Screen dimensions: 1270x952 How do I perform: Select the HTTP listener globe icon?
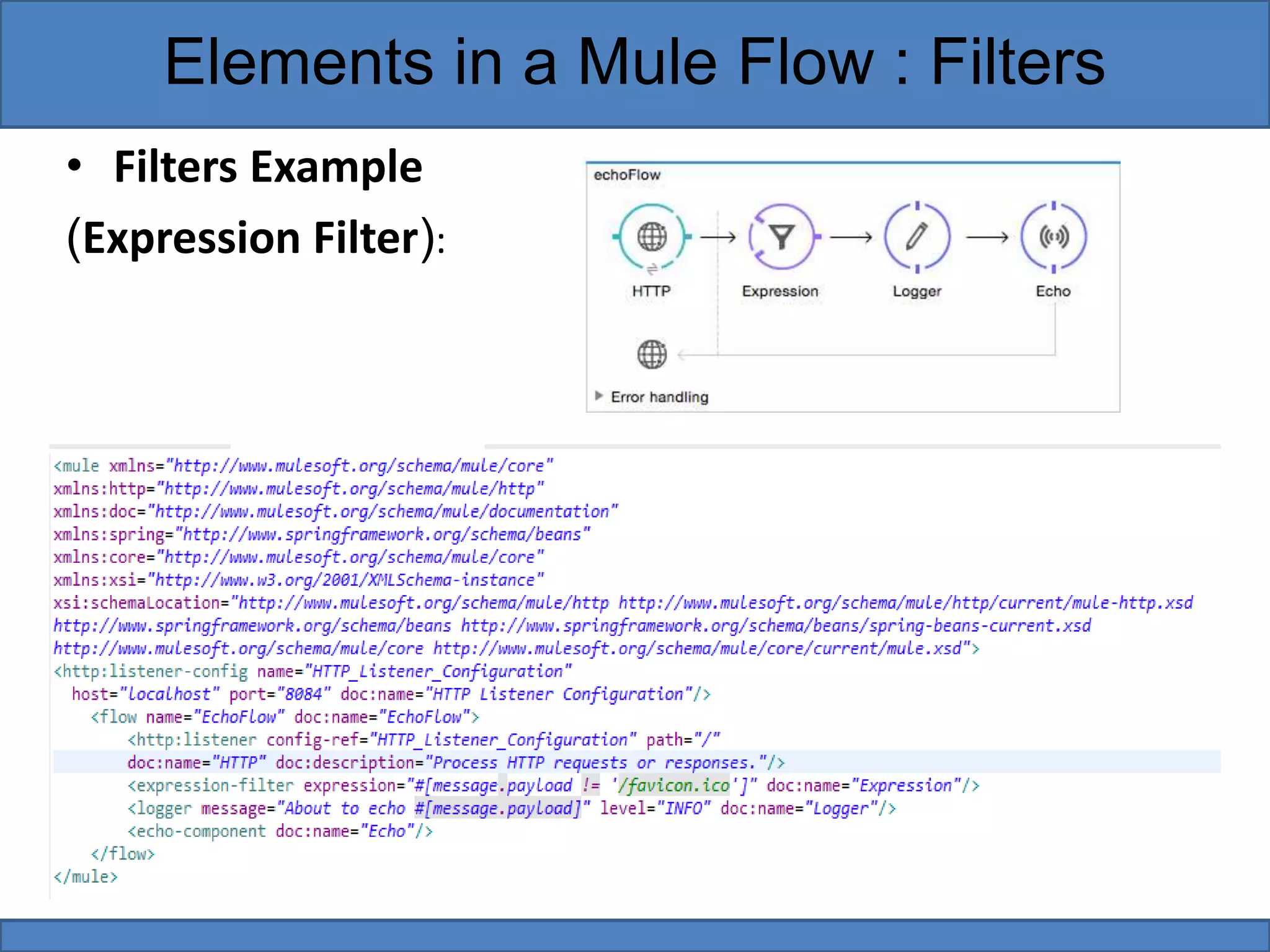652,237
